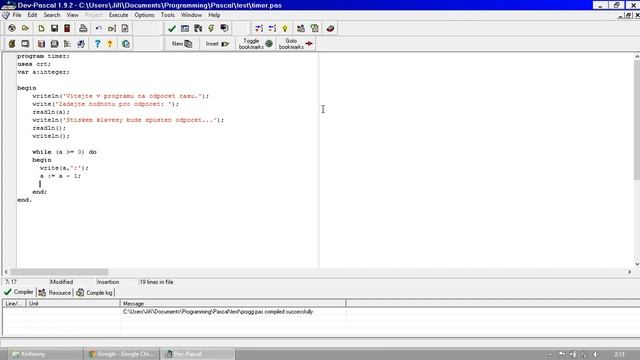Click the 'var a:integer;' code line

(43, 72)
